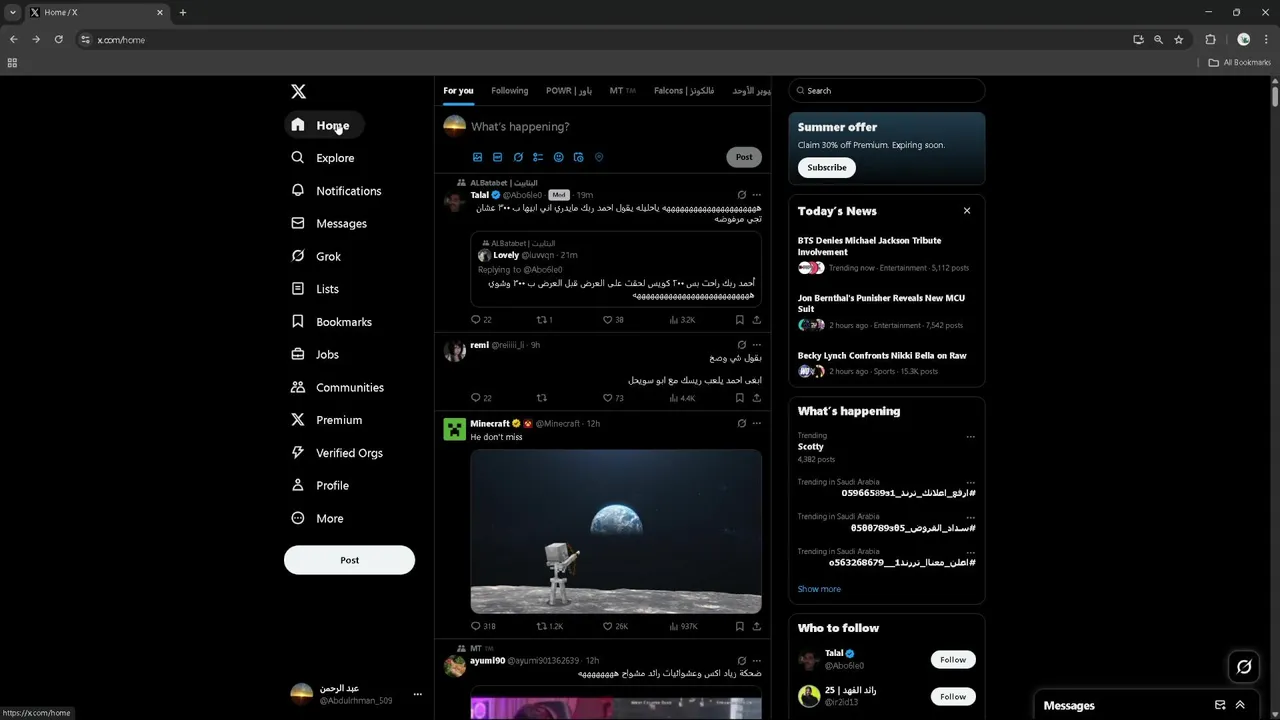The image size is (1280, 720).
Task: Add media image icon in composer
Action: click(477, 157)
